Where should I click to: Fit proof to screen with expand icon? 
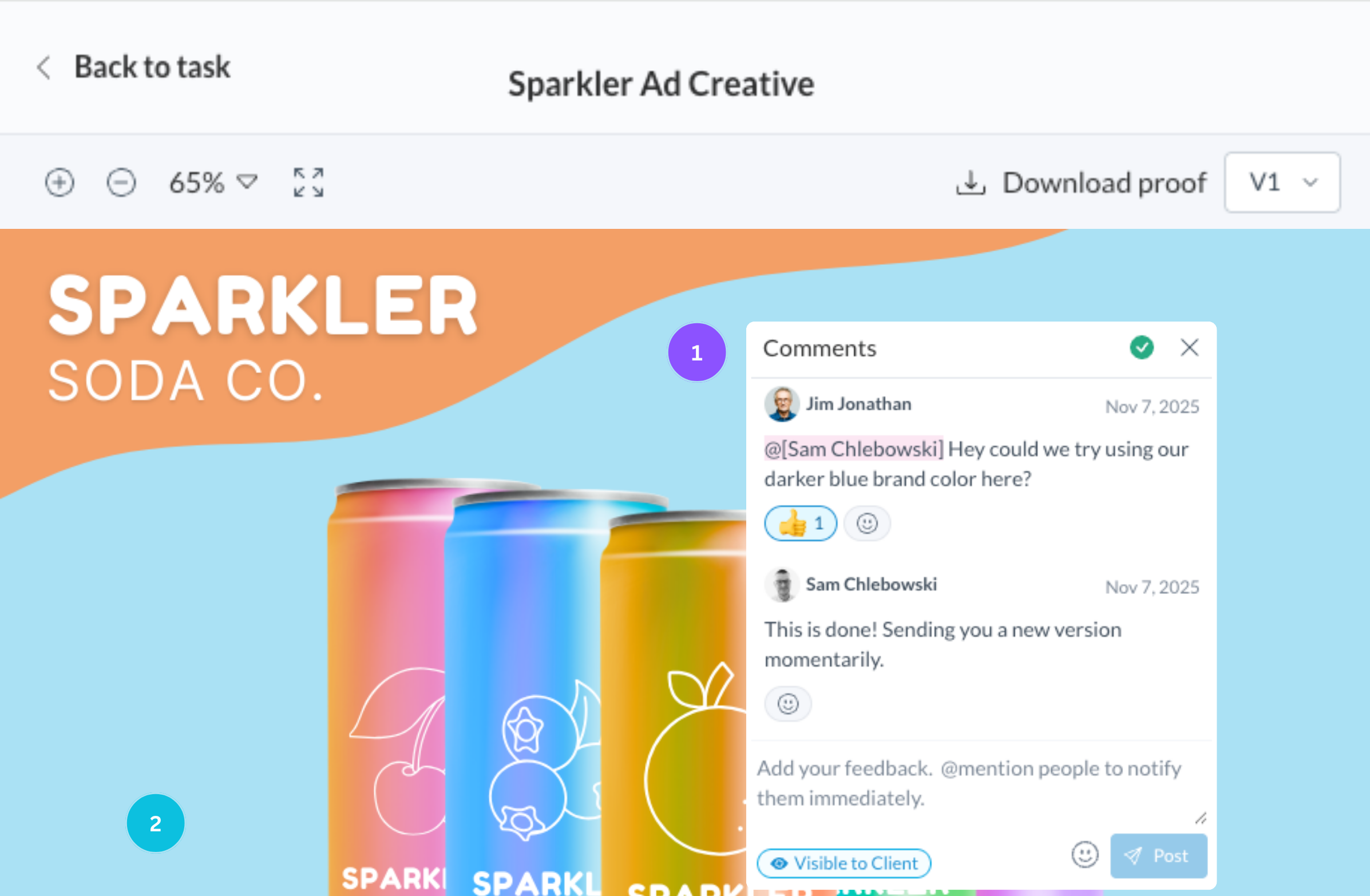[x=308, y=183]
